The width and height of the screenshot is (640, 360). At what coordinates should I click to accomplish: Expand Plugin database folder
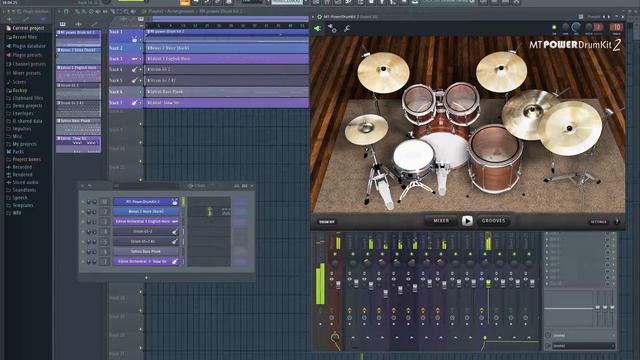coord(26,46)
